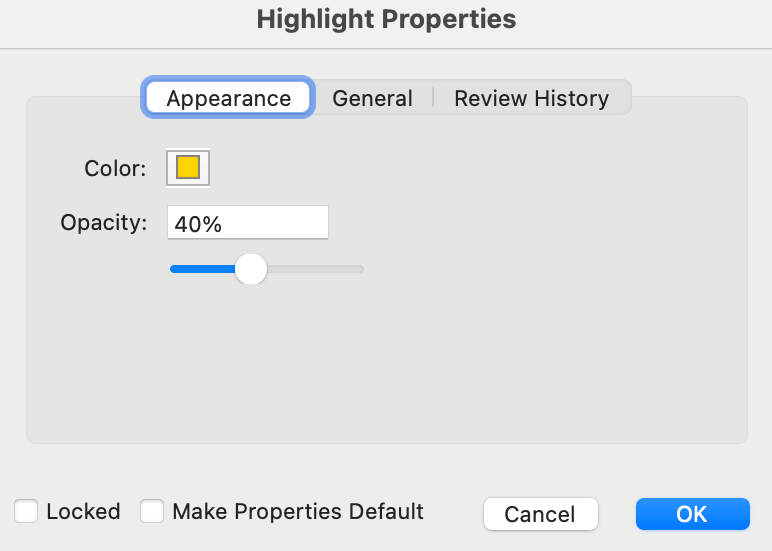
Task: Open the General tab
Action: tap(372, 98)
